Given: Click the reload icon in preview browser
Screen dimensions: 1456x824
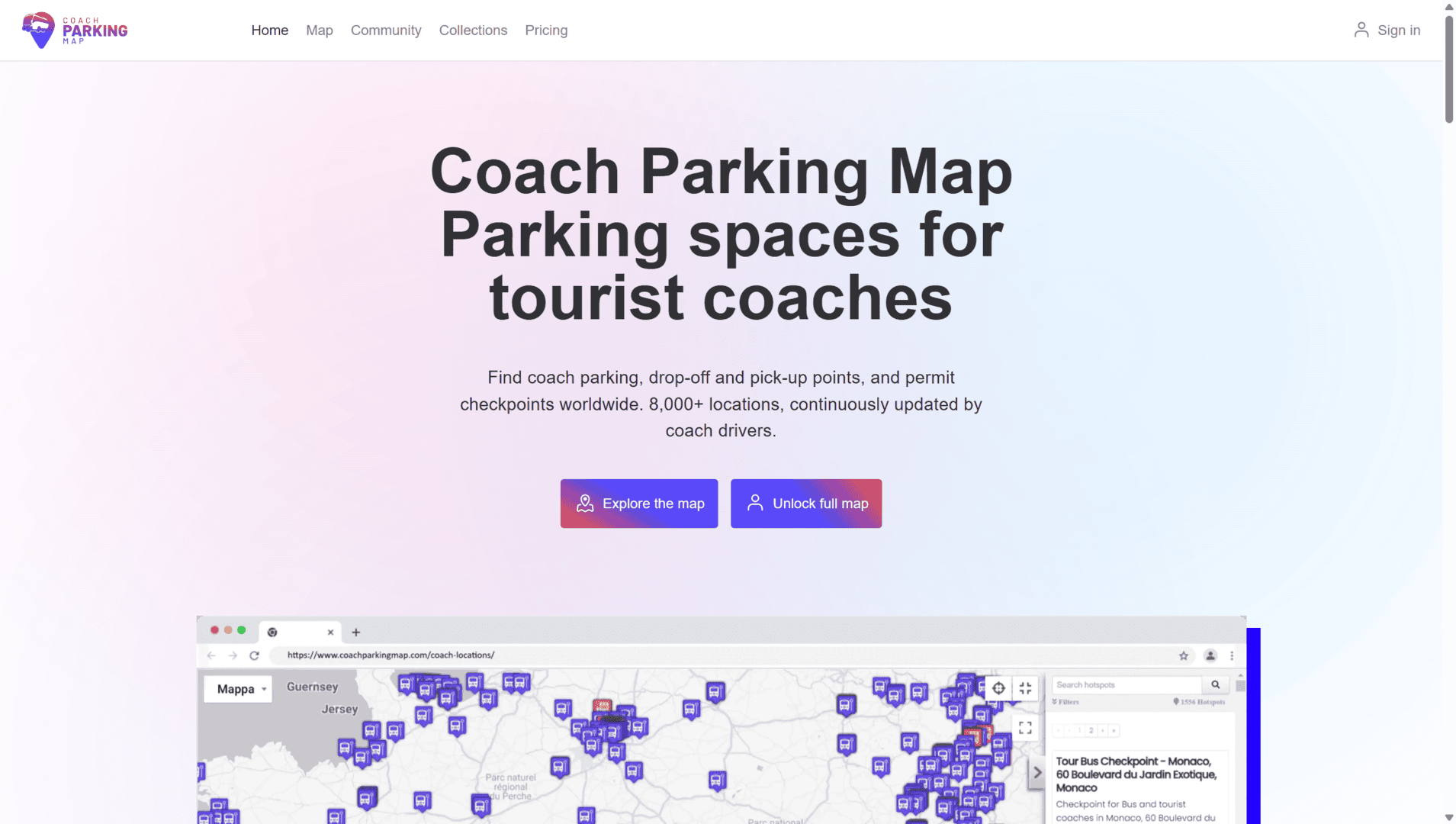Looking at the screenshot, I should tap(254, 655).
